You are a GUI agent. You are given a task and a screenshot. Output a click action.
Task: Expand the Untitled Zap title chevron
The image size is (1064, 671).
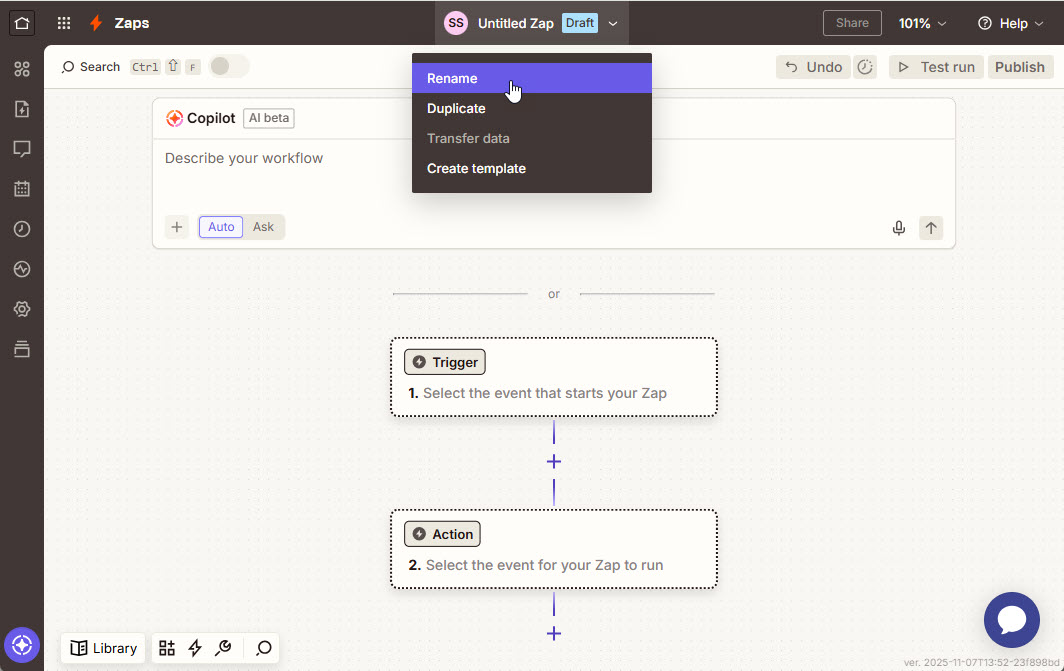pyautogui.click(x=613, y=23)
